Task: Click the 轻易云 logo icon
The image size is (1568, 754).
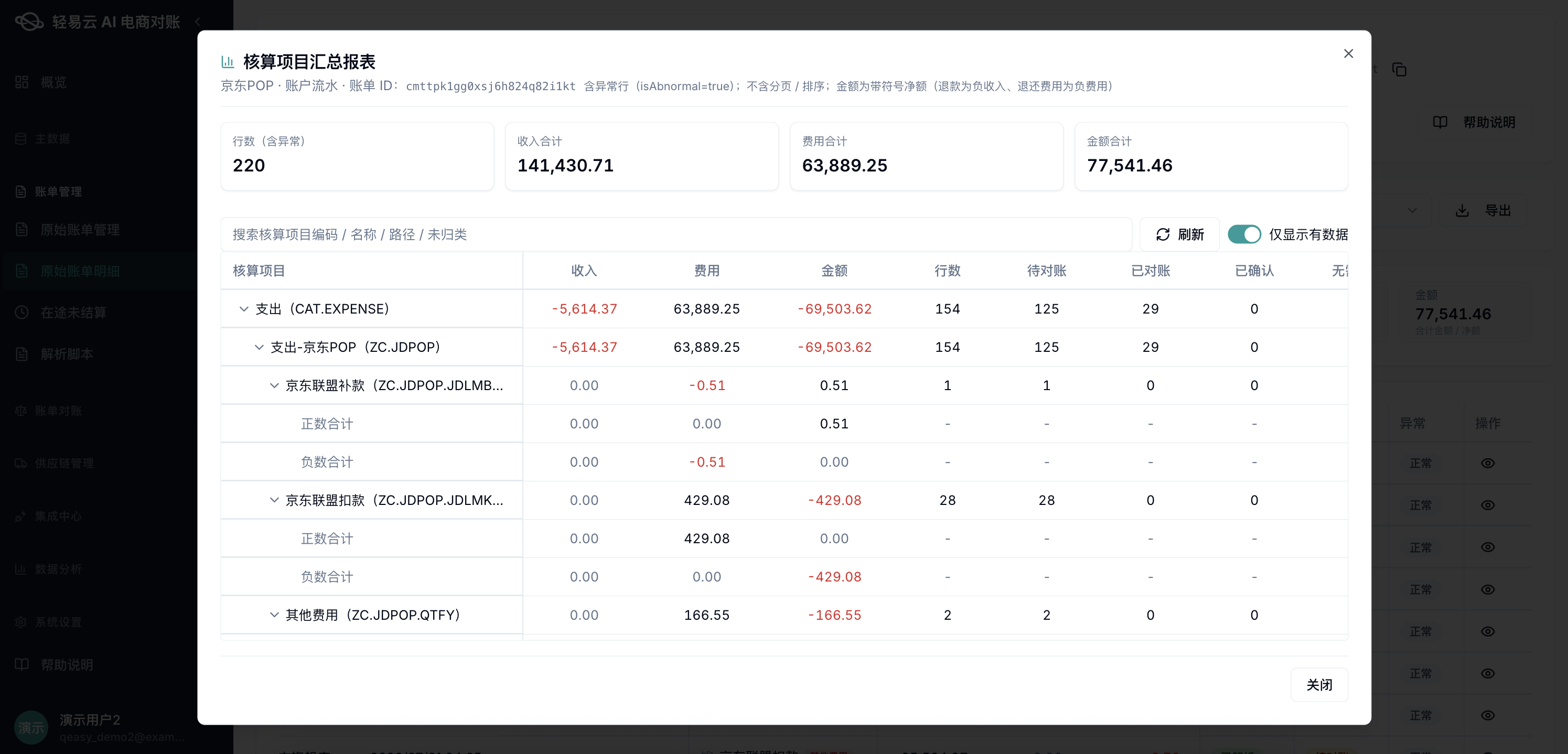Action: tap(29, 22)
